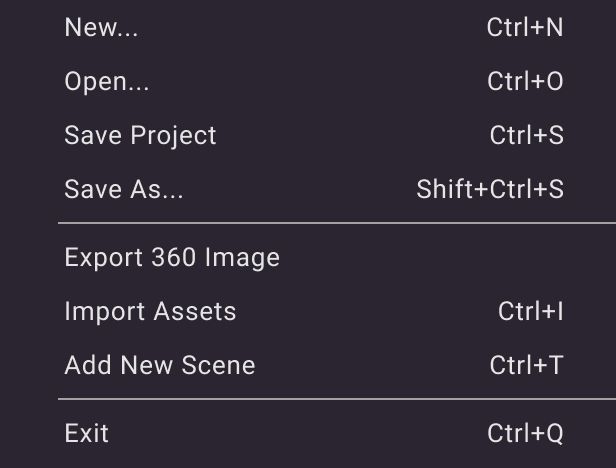616x468 pixels.
Task: Click the separator above Export 360 Image
Action: 336,223
